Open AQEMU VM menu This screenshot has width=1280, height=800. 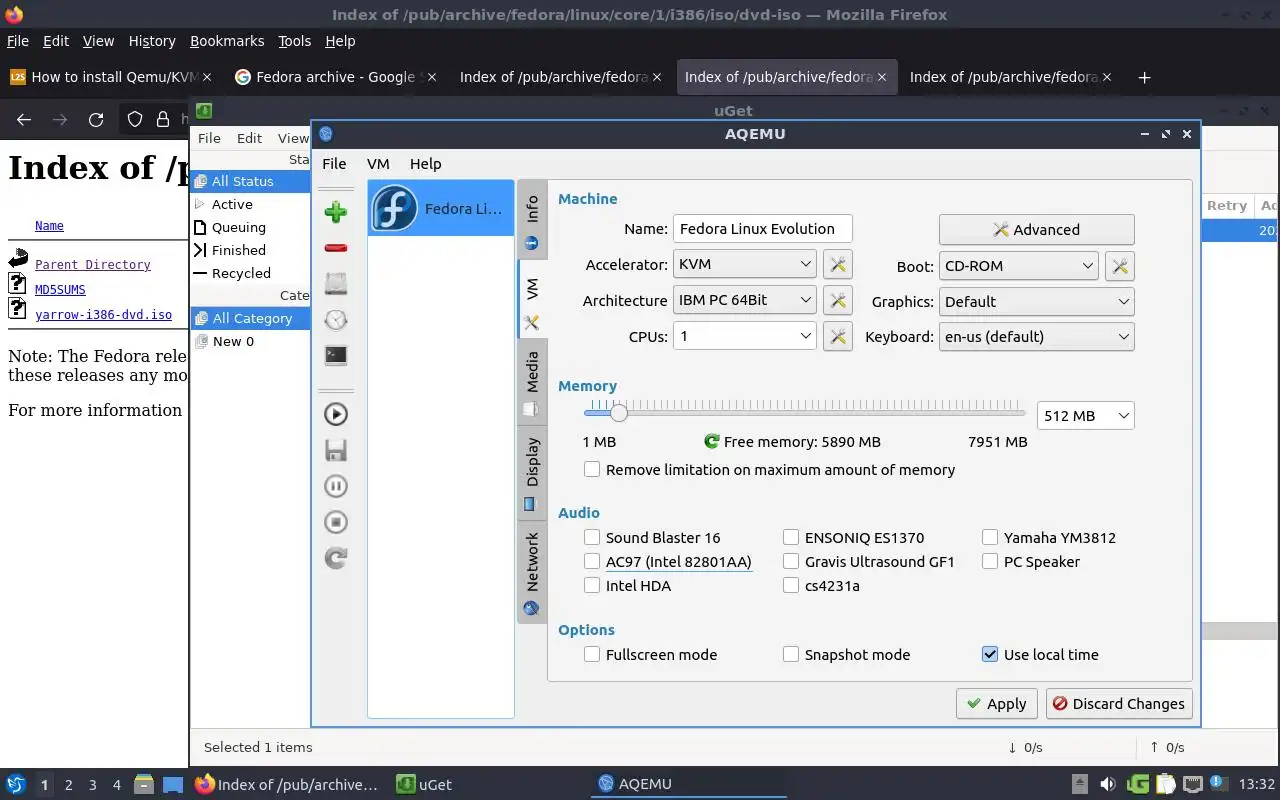point(378,163)
